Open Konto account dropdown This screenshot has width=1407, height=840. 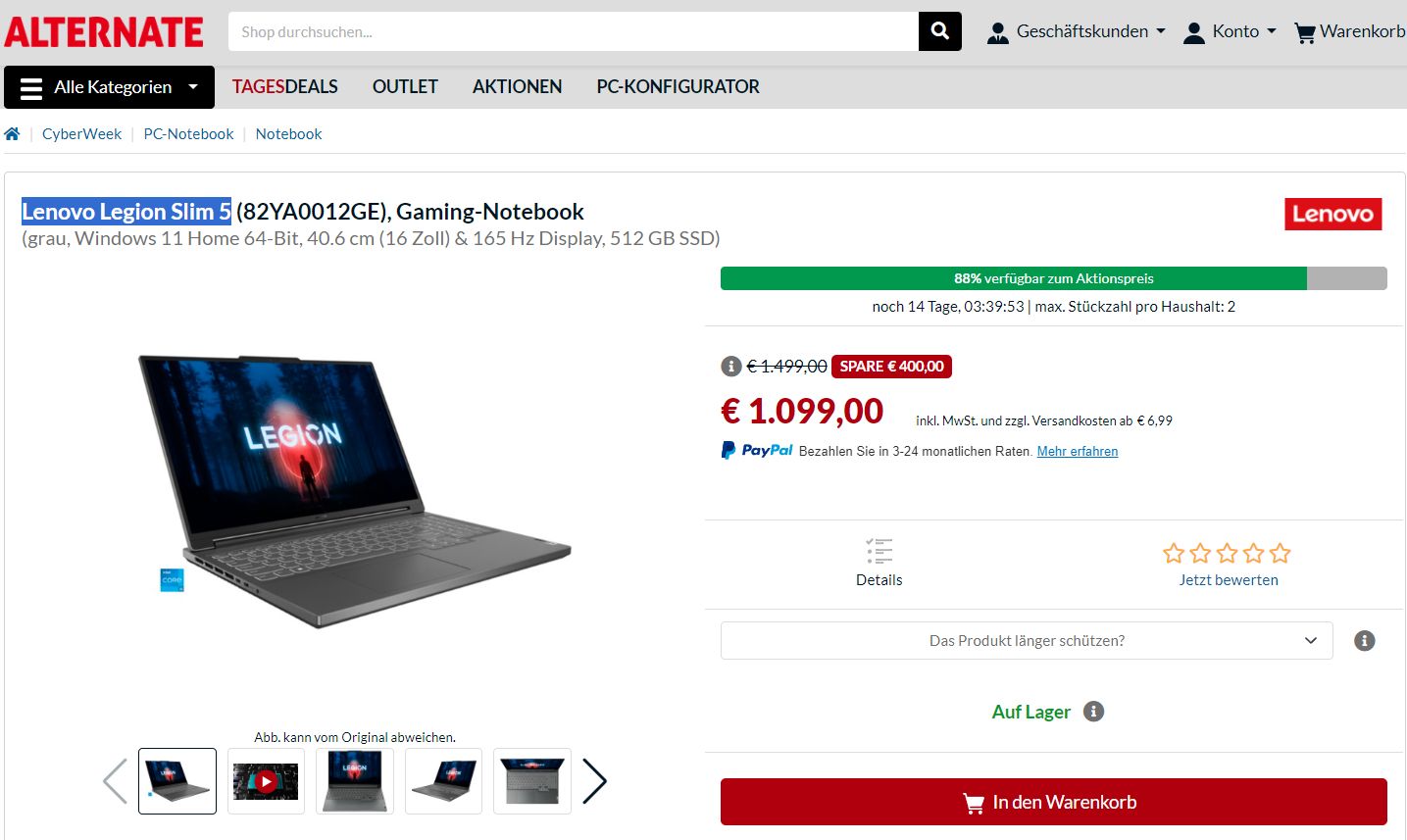[1230, 31]
